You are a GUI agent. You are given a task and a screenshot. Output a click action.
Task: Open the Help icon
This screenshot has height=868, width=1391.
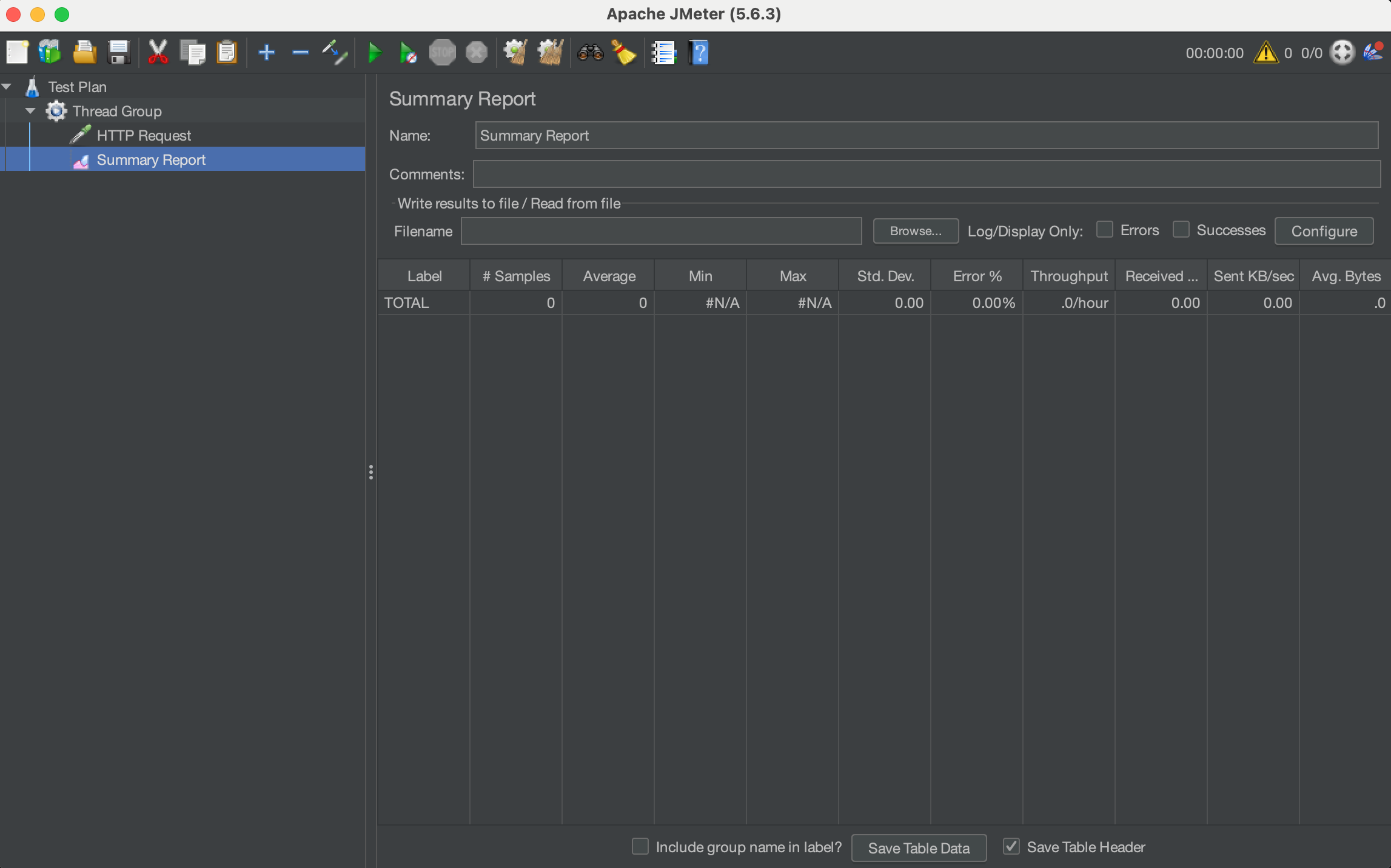(x=699, y=53)
